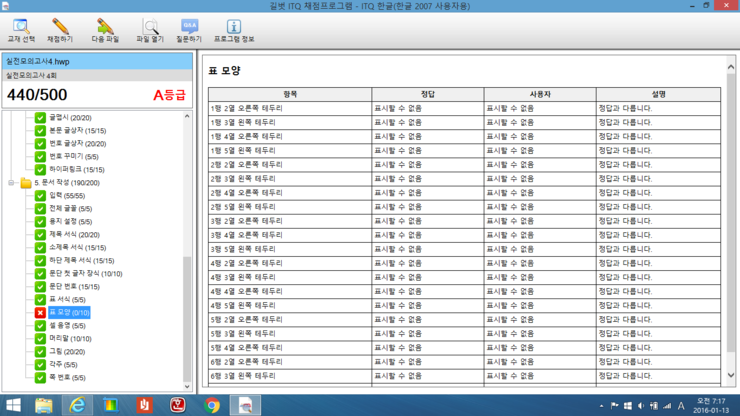Launch Chrome from the taskbar
This screenshot has width=740, height=416.
pyautogui.click(x=212, y=405)
